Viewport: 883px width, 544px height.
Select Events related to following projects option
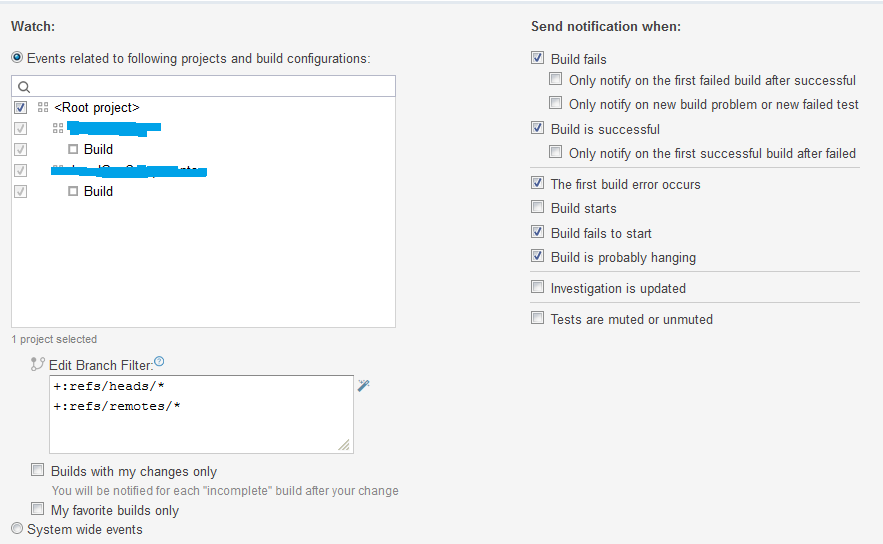(x=17, y=58)
